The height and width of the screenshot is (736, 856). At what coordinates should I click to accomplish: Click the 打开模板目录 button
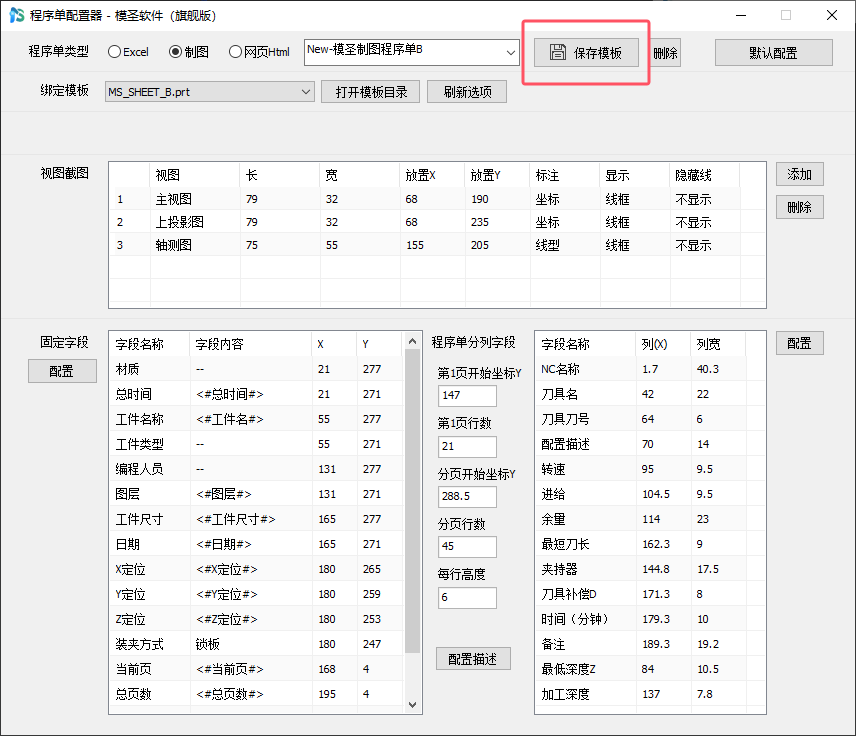pos(370,92)
